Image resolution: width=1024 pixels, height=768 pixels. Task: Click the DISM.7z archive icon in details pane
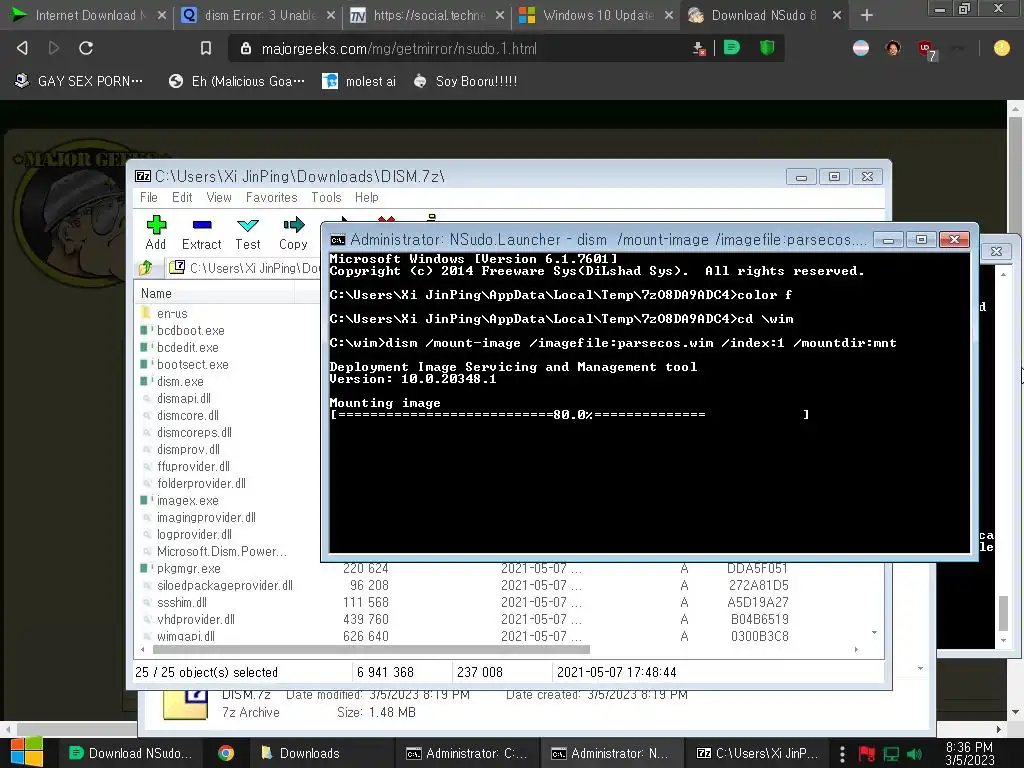tap(185, 705)
